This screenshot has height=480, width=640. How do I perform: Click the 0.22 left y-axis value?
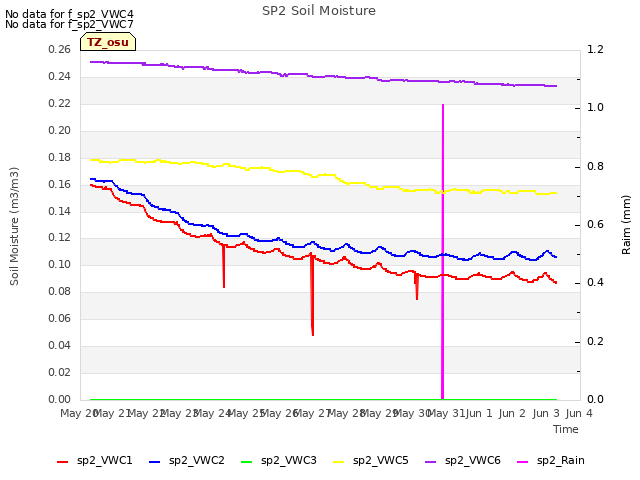pyautogui.click(x=60, y=103)
